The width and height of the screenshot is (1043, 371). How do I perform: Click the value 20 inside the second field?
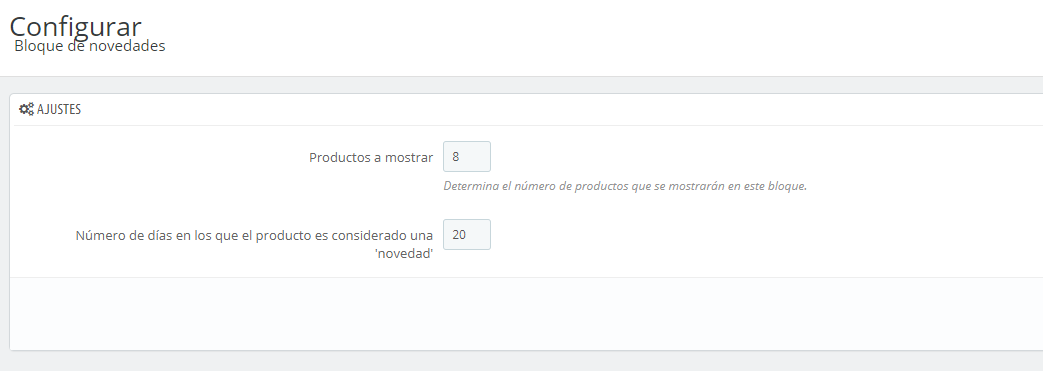459,235
